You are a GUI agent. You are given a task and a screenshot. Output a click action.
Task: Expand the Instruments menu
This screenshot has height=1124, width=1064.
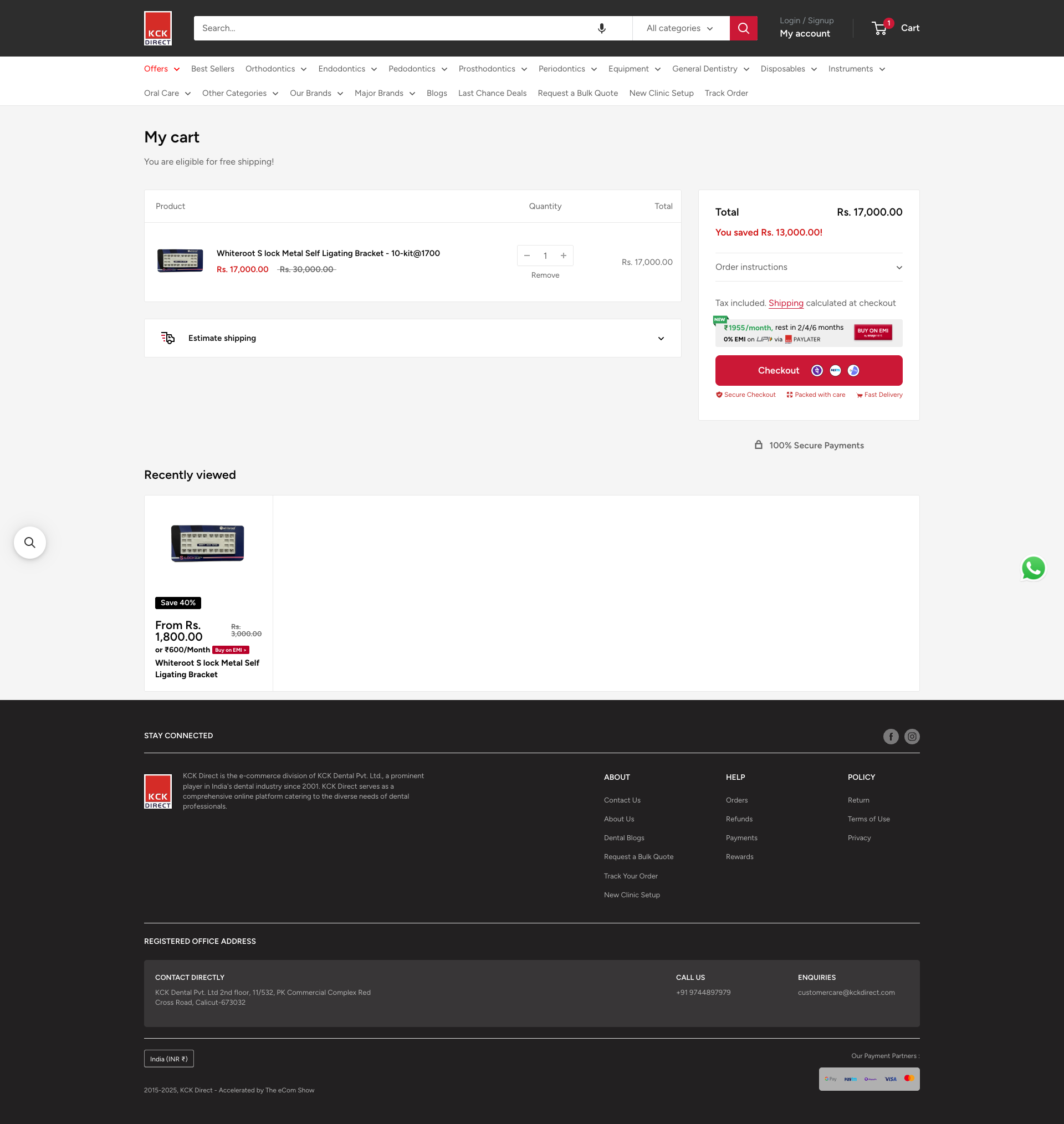click(x=856, y=69)
